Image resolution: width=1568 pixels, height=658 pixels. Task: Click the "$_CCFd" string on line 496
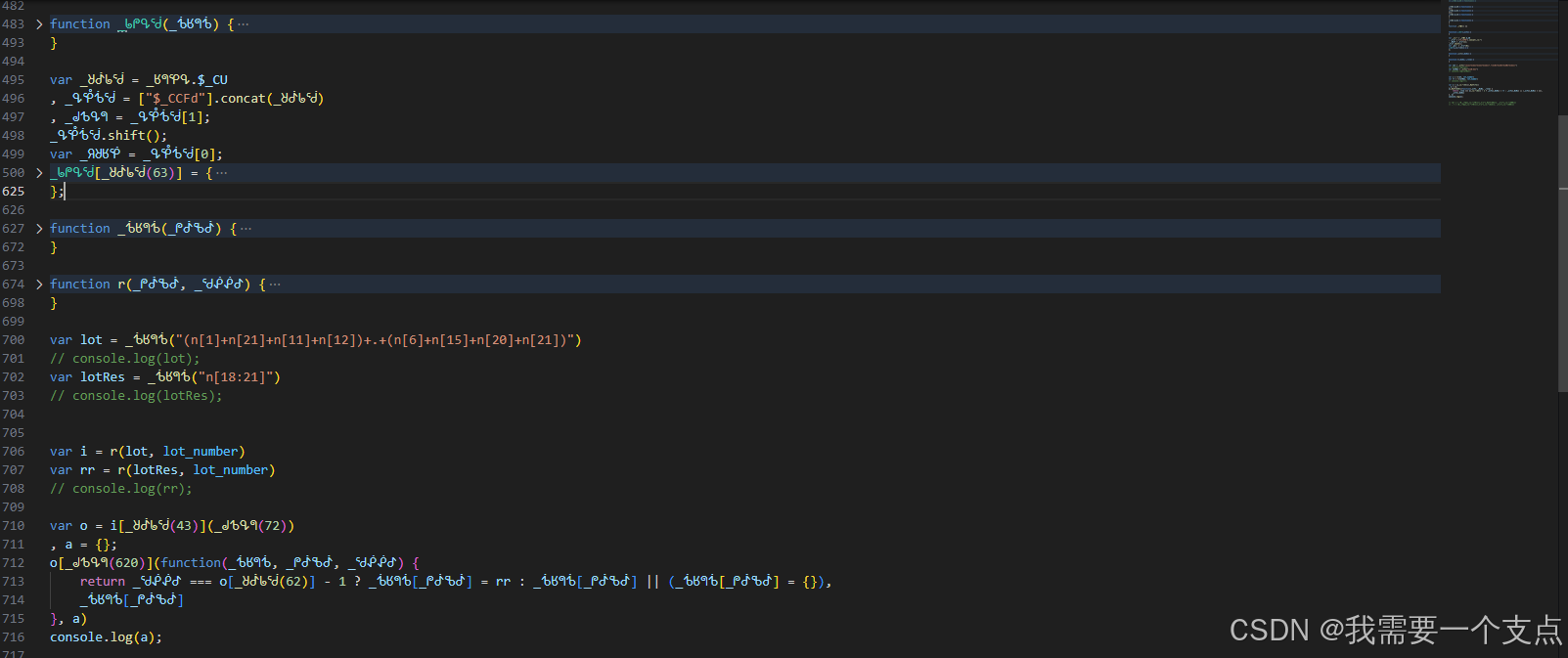tap(179, 99)
